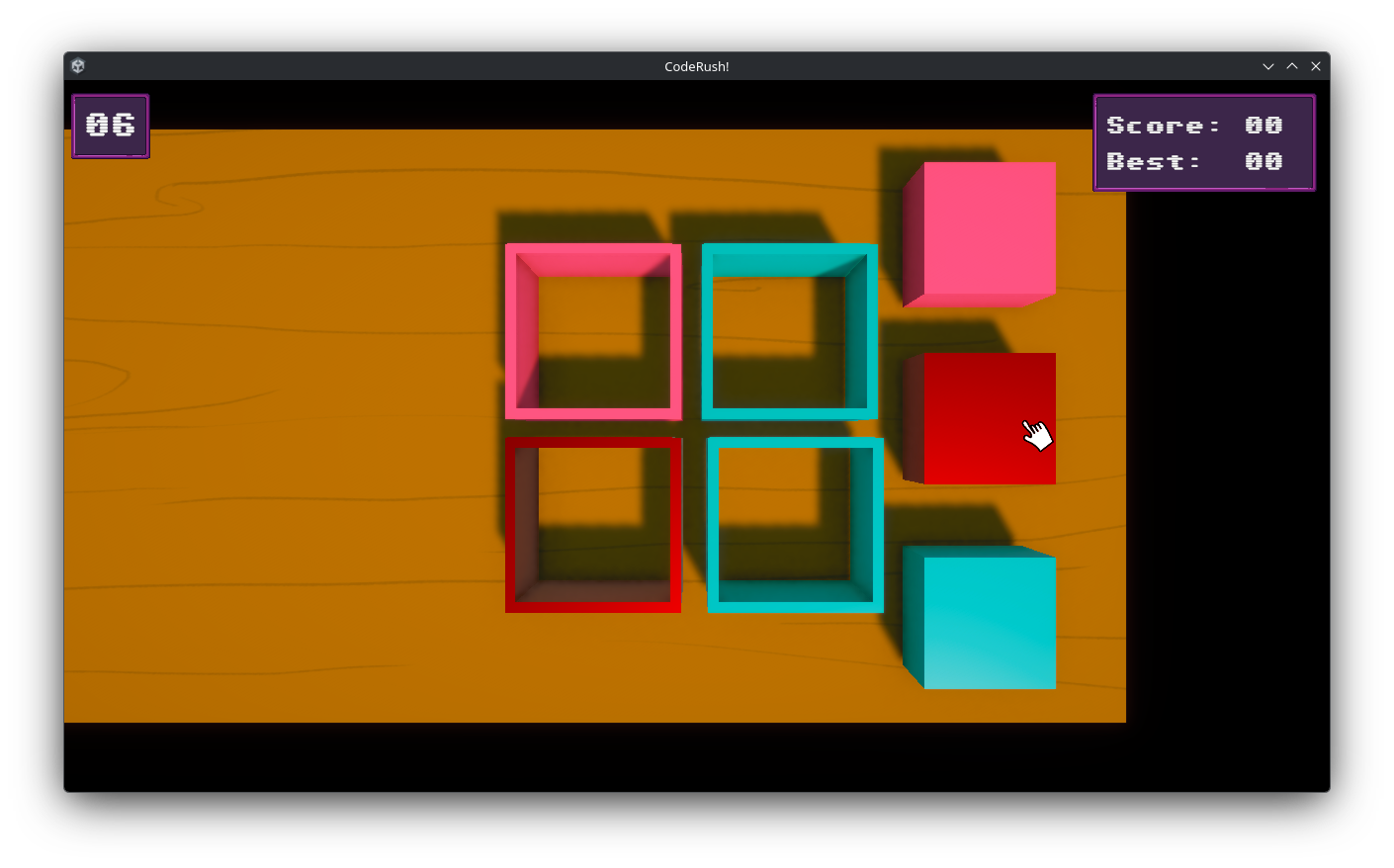Close the CodeRush! window
1394x868 pixels.
click(x=1316, y=66)
